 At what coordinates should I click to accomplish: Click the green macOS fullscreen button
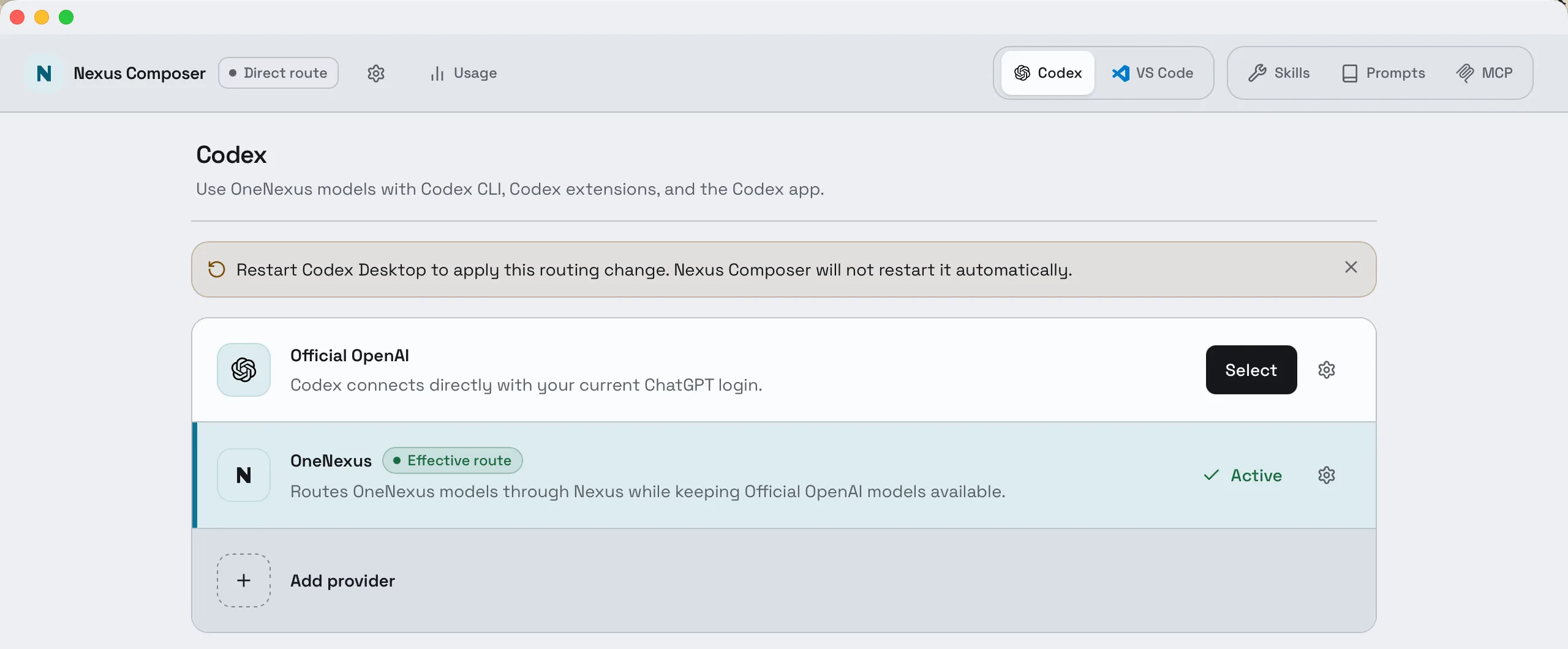[66, 17]
